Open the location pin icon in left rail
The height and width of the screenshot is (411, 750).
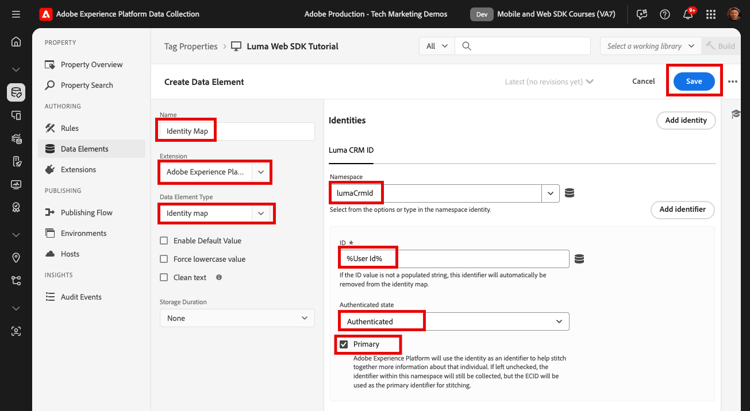click(x=16, y=258)
